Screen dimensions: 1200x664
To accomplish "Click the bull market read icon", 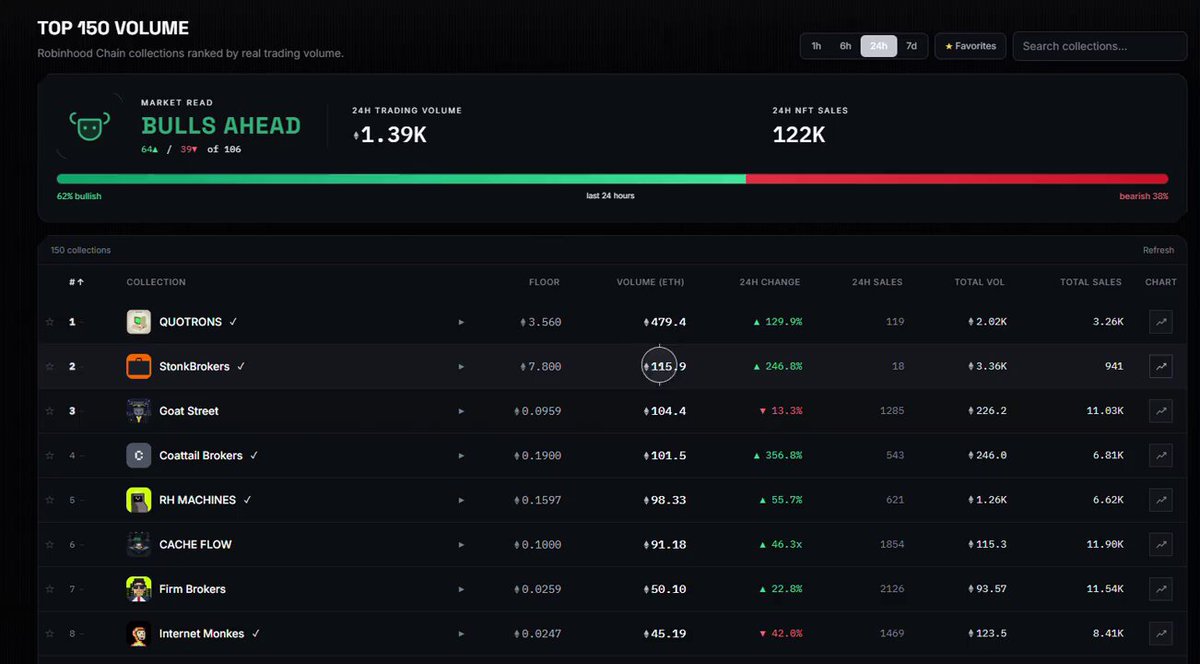I will pyautogui.click(x=88, y=126).
